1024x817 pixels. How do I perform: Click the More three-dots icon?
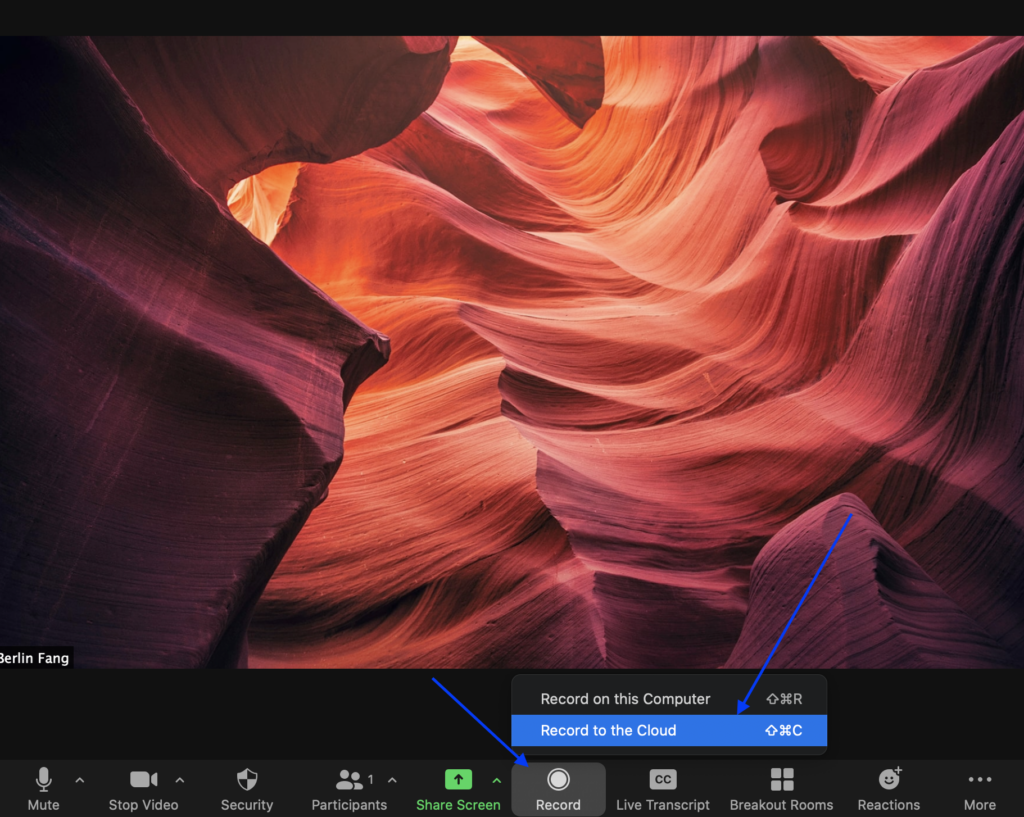[980, 780]
